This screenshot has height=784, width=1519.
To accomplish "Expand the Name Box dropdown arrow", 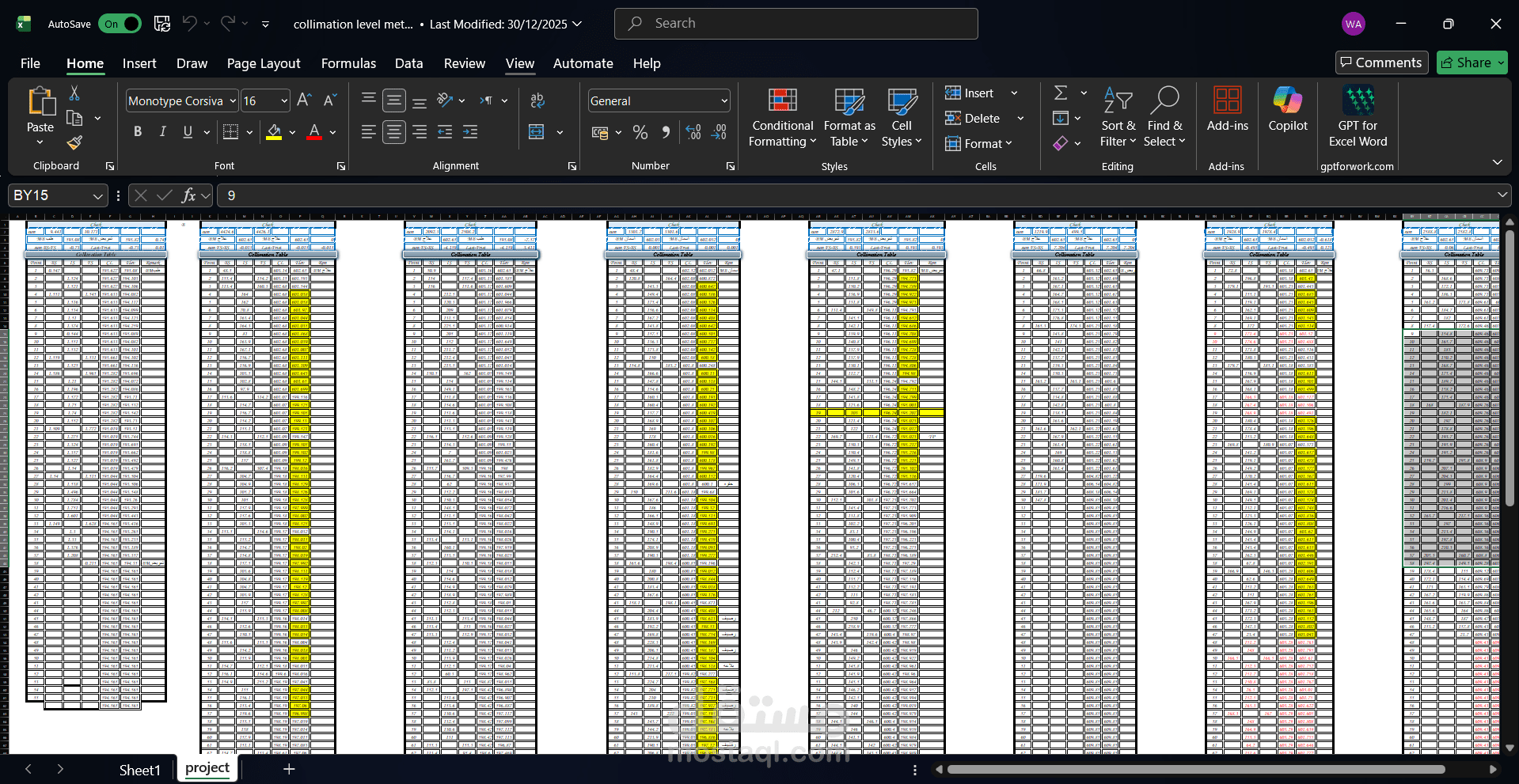I will pos(98,195).
